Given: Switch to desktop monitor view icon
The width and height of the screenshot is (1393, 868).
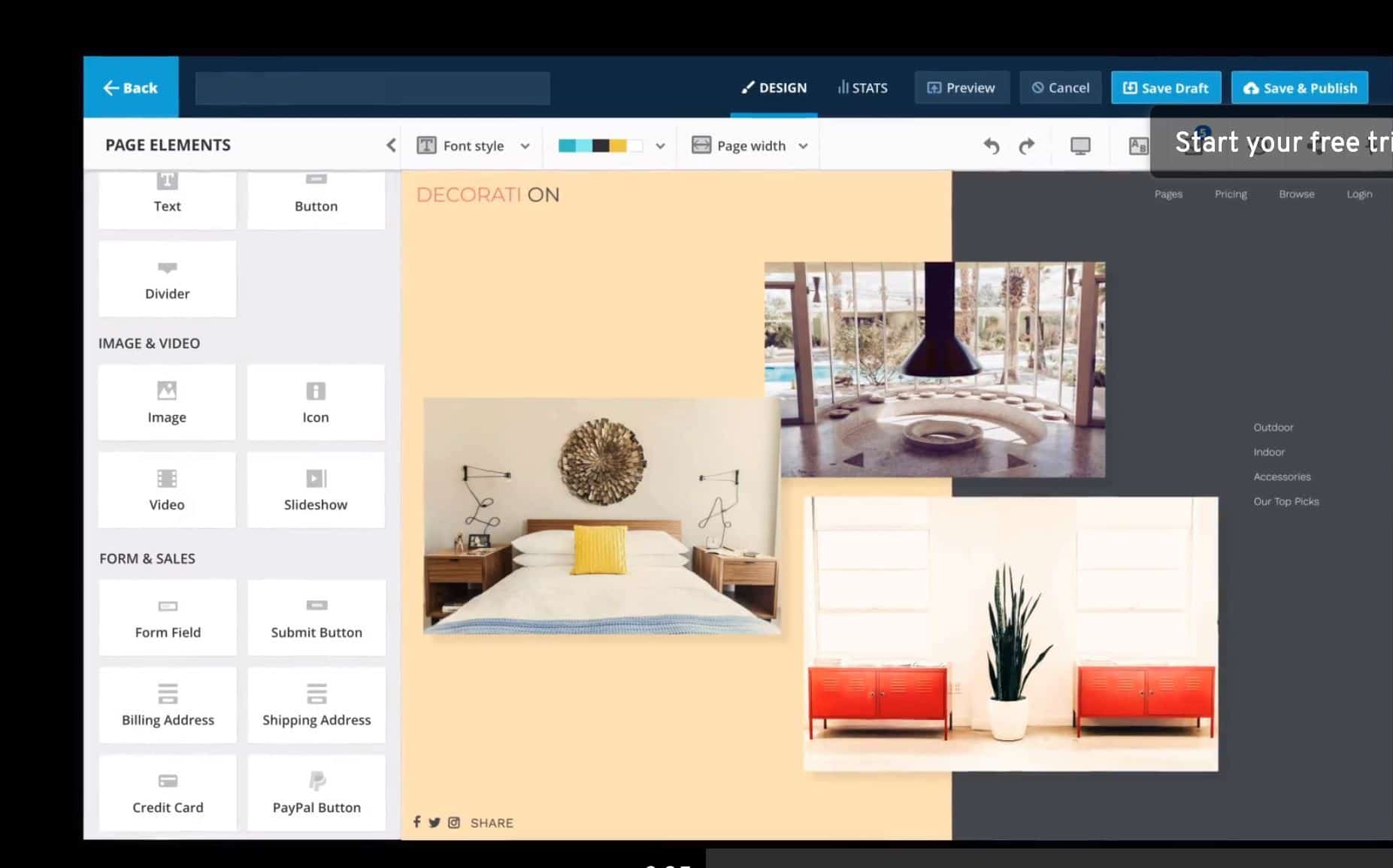Looking at the screenshot, I should [x=1080, y=146].
